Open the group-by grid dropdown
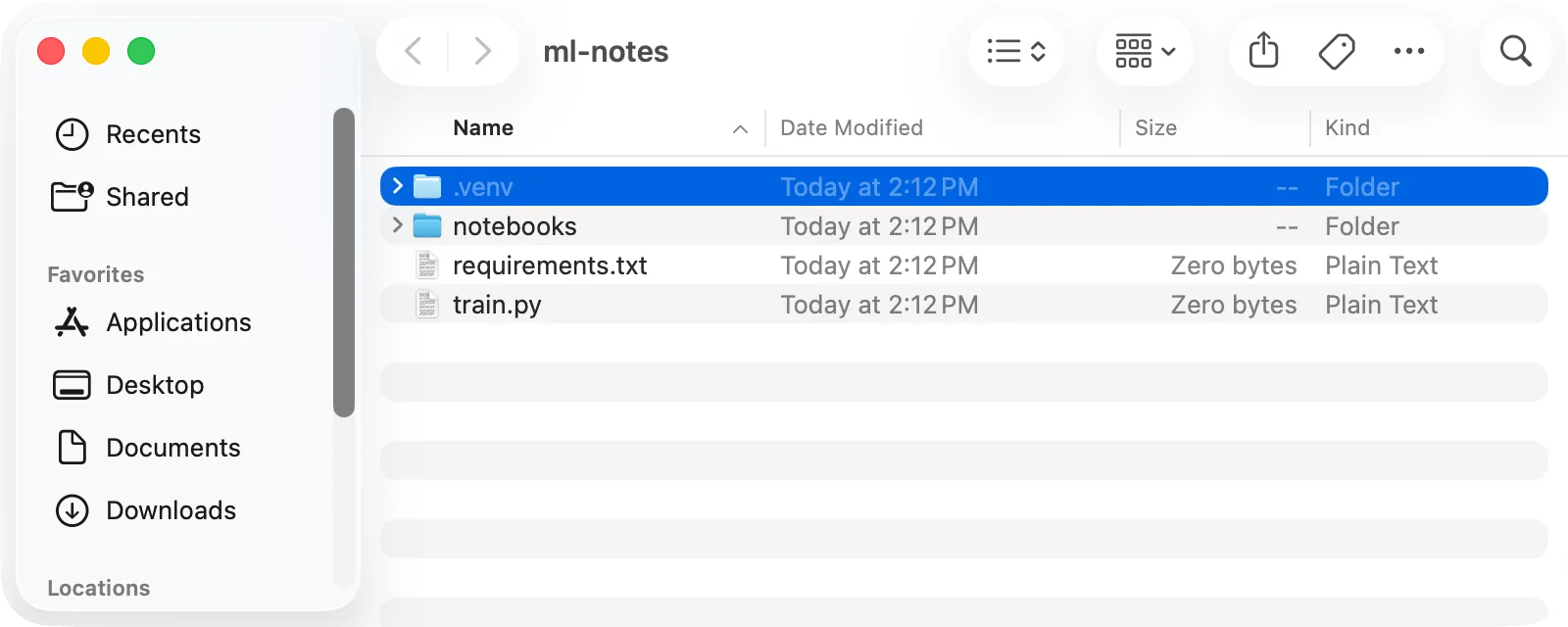 coord(1145,51)
